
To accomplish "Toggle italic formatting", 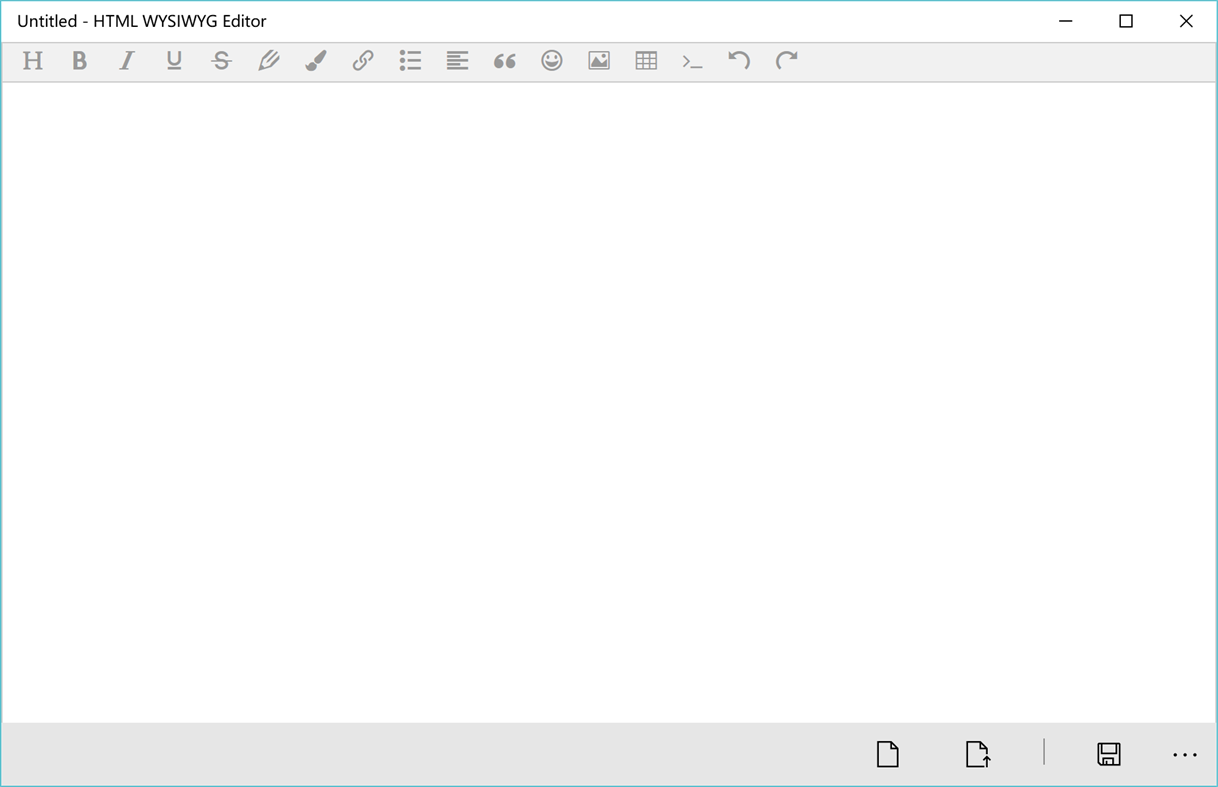I will point(127,61).
